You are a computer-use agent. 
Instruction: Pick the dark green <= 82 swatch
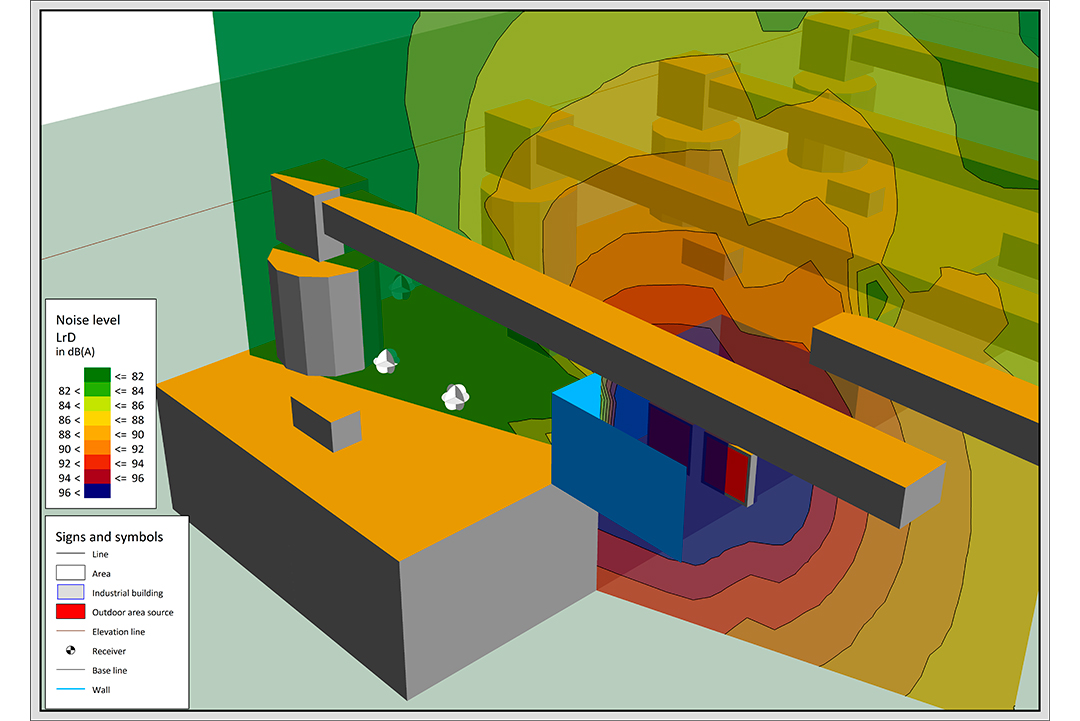pyautogui.click(x=97, y=376)
